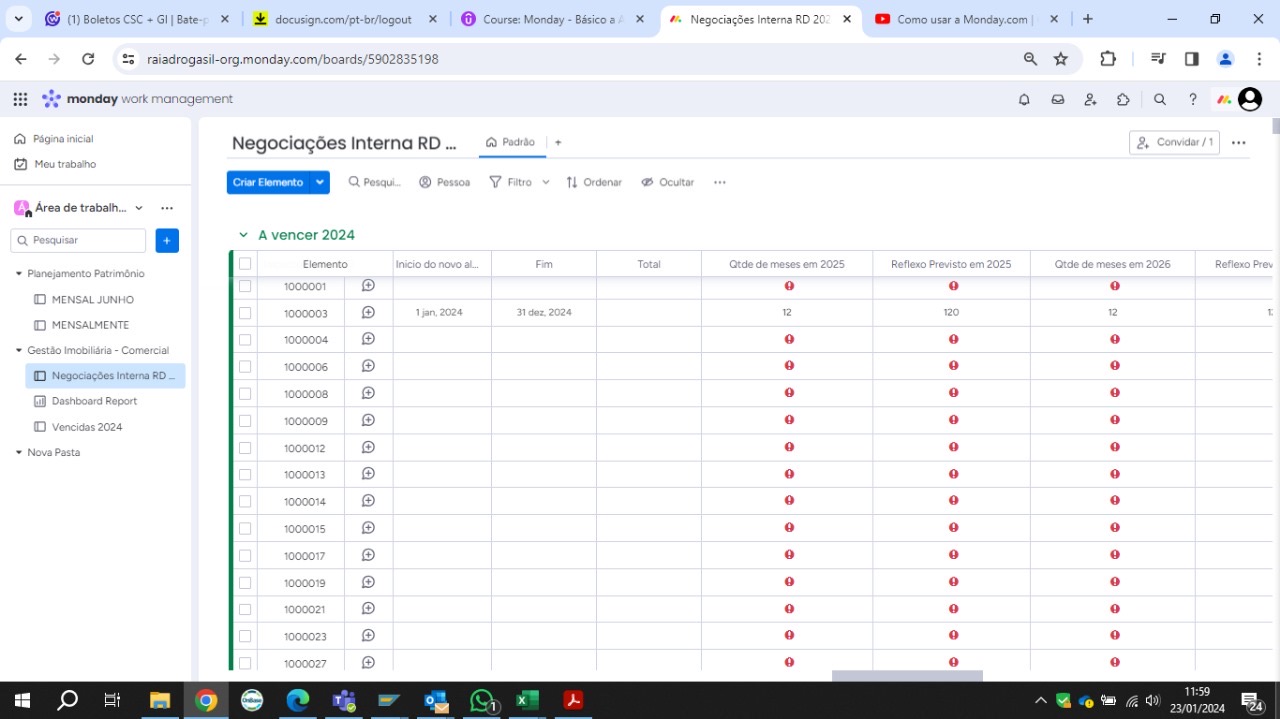Check the box for row 1000017

(245, 556)
